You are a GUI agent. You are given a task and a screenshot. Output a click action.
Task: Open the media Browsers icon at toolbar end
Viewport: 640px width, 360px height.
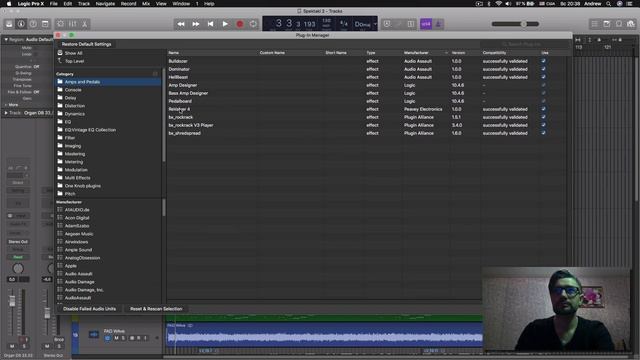coord(631,24)
